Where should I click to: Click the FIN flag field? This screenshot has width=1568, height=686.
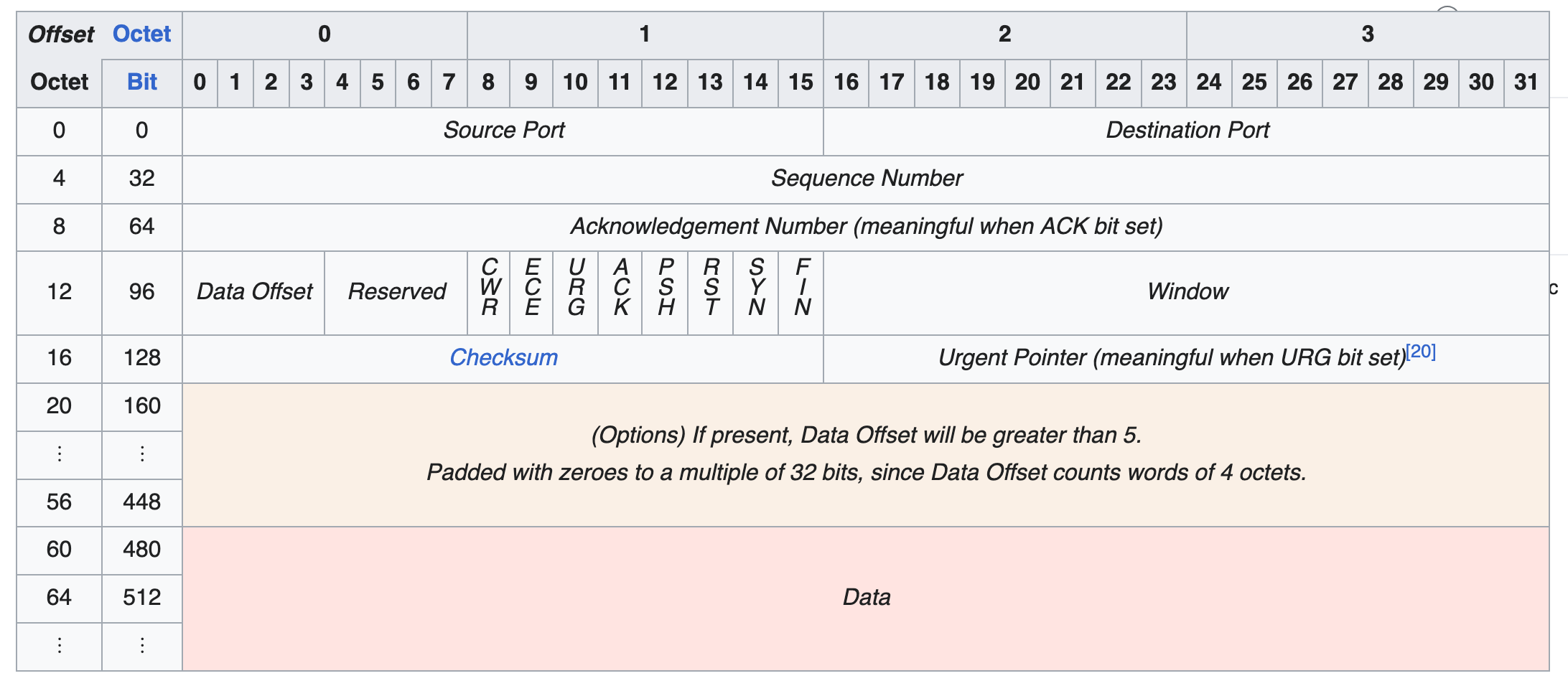coord(801,291)
